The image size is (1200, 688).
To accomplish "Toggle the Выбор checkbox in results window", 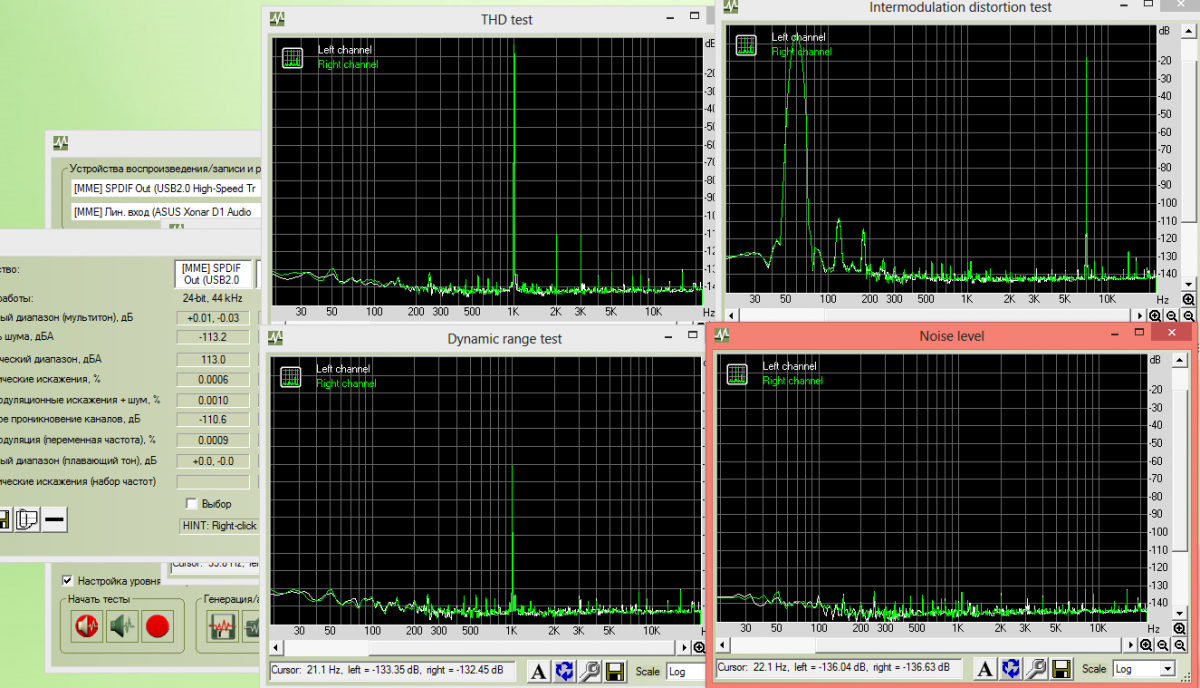I will coord(191,504).
